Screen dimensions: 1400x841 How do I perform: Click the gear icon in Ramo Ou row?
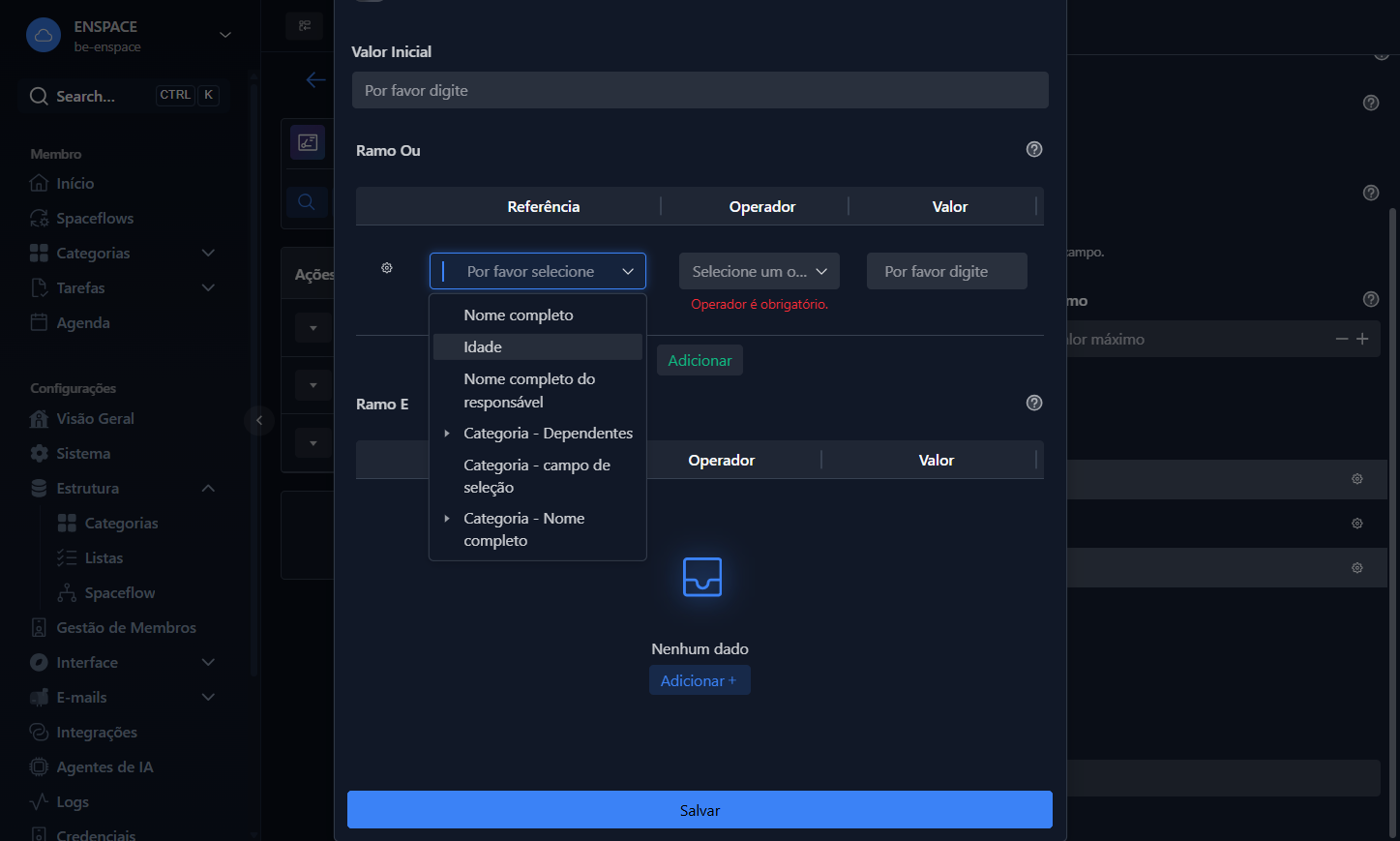(387, 268)
